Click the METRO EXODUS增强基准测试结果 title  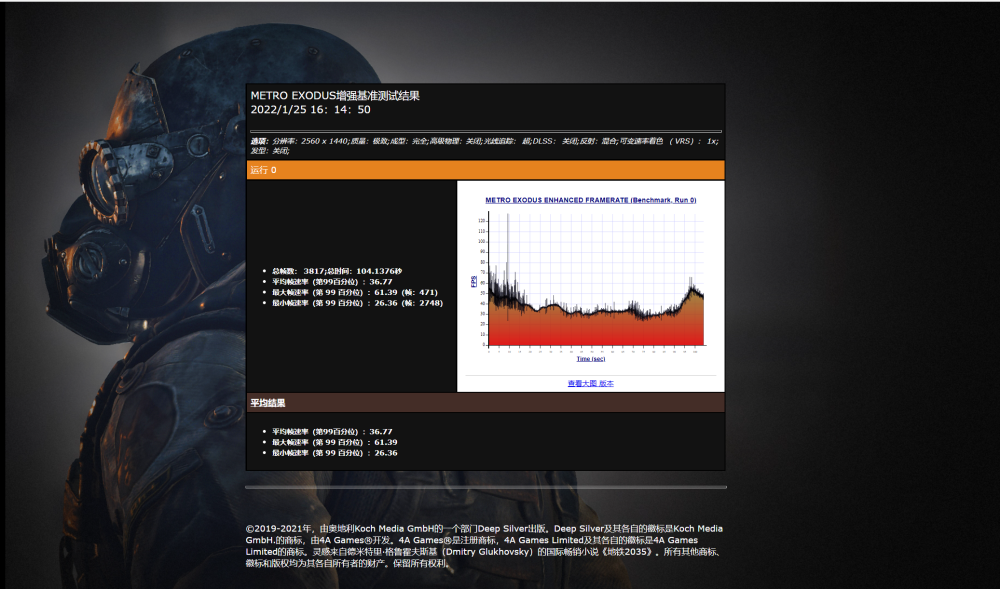[x=335, y=96]
